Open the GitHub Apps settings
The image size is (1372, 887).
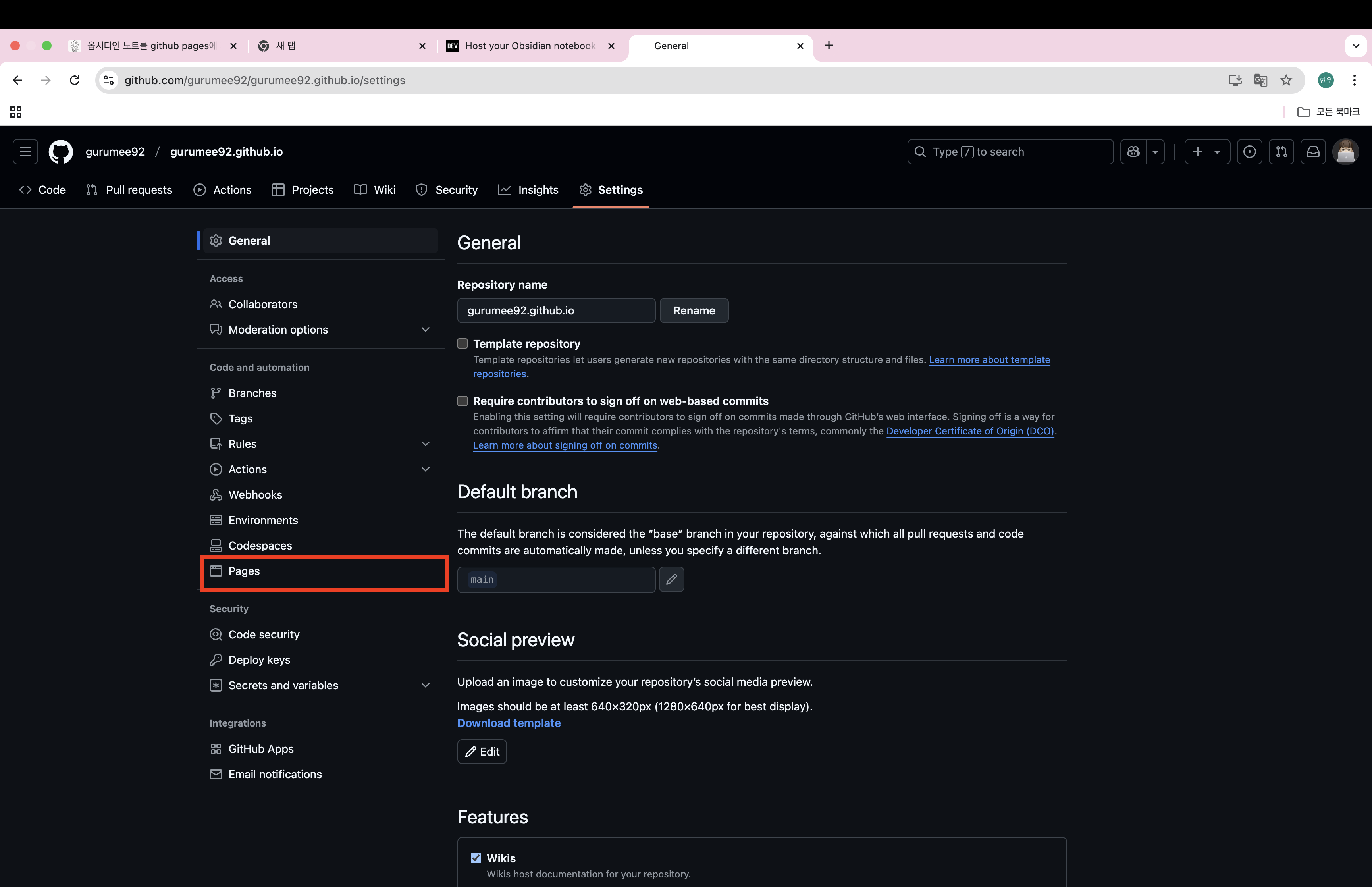pyautogui.click(x=320, y=749)
